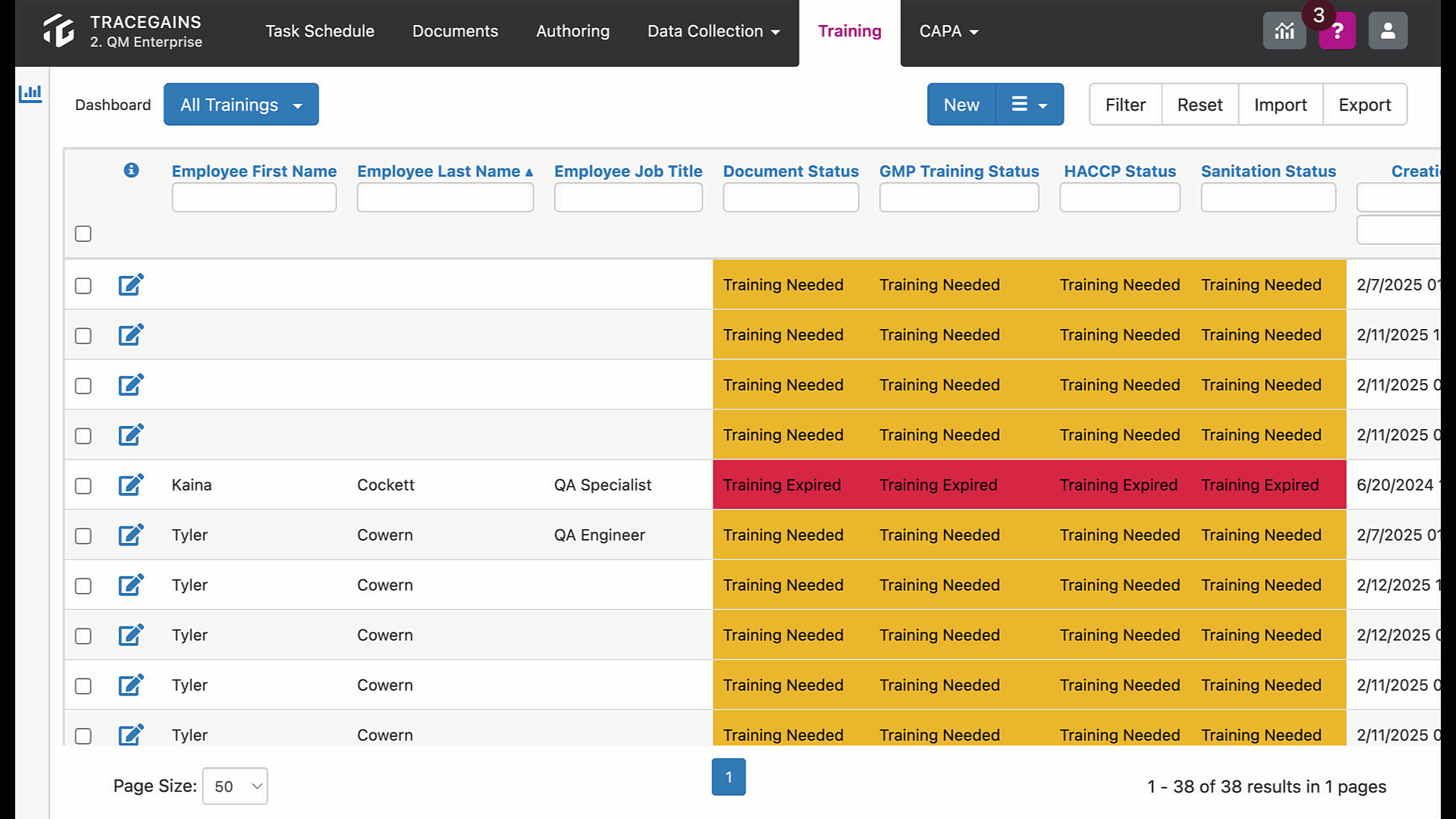This screenshot has height=819, width=1456.
Task: Click the Export button
Action: (1364, 105)
